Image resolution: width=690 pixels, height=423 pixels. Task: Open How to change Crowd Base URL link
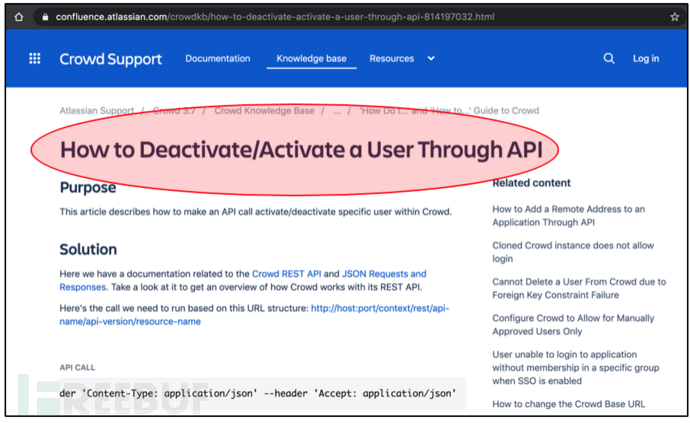569,404
